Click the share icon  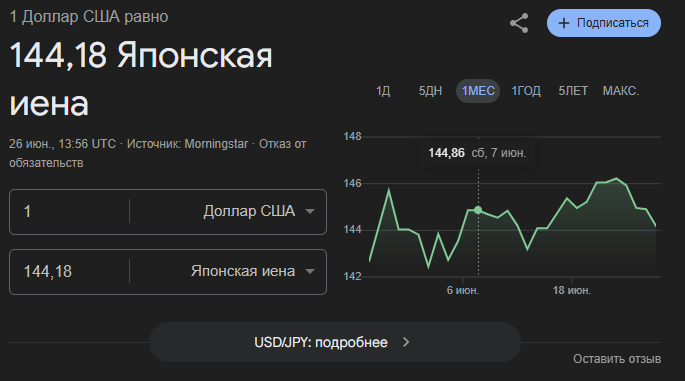click(x=519, y=23)
